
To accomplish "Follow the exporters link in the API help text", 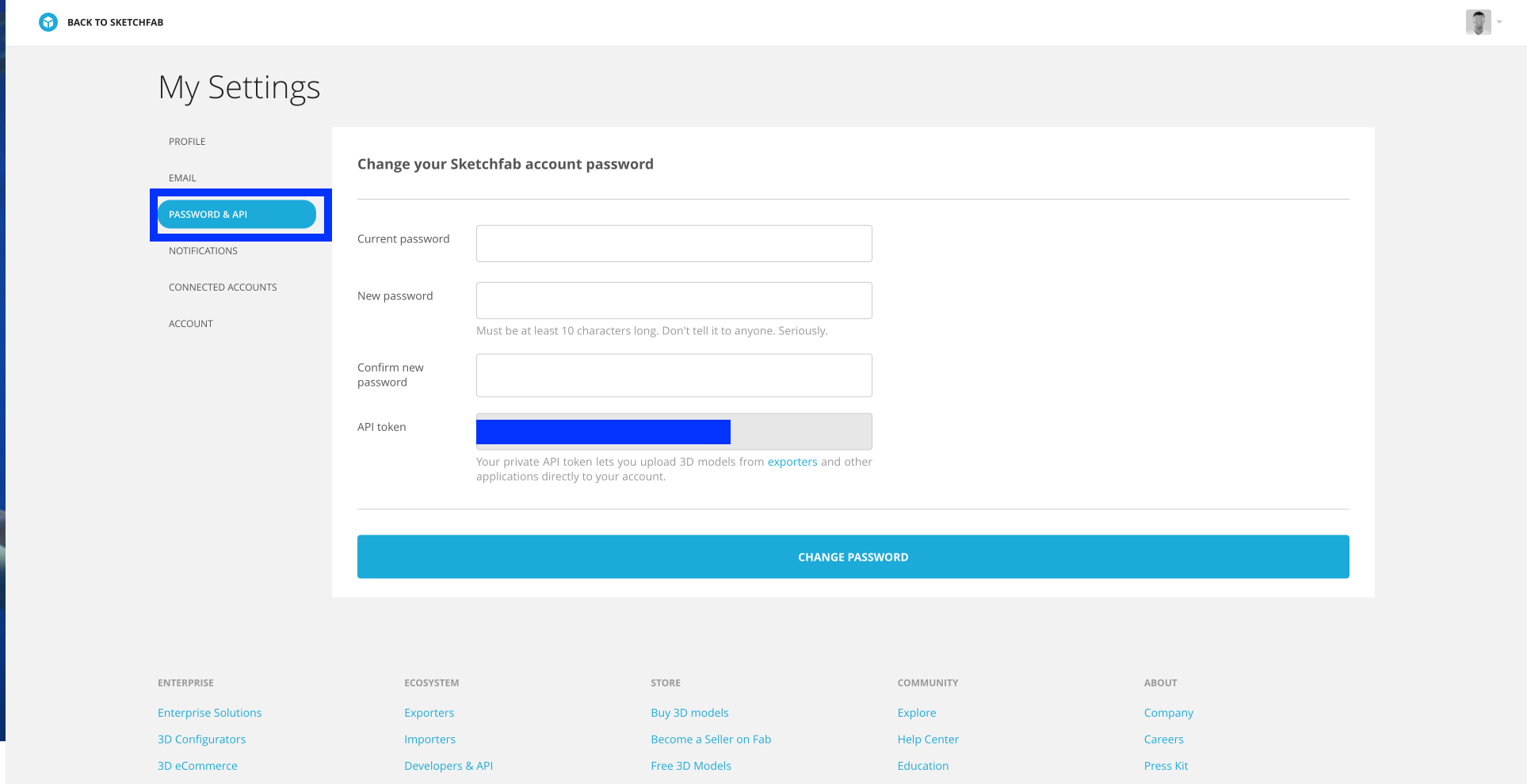I will point(792,462).
